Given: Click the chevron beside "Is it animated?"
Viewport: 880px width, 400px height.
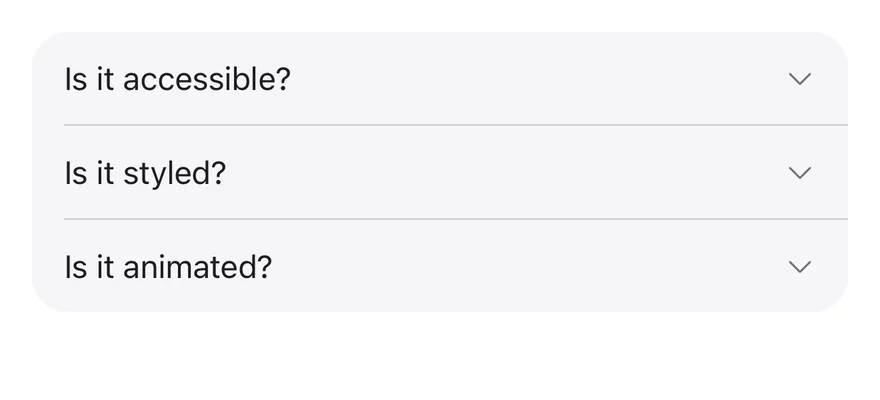Looking at the screenshot, I should (800, 266).
